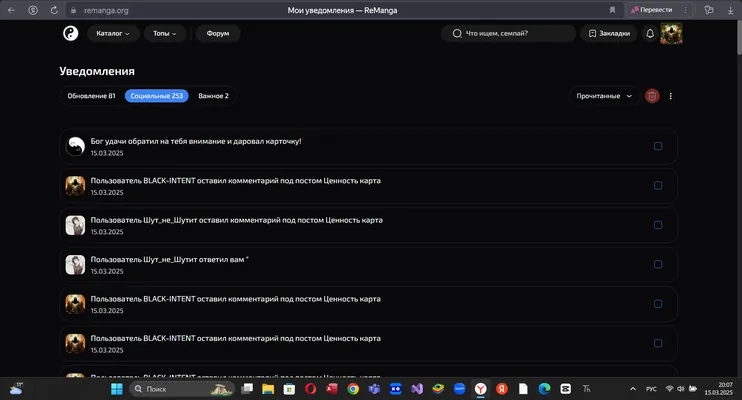Switch to the Обновление 81 tab
The image size is (742, 400).
click(91, 96)
